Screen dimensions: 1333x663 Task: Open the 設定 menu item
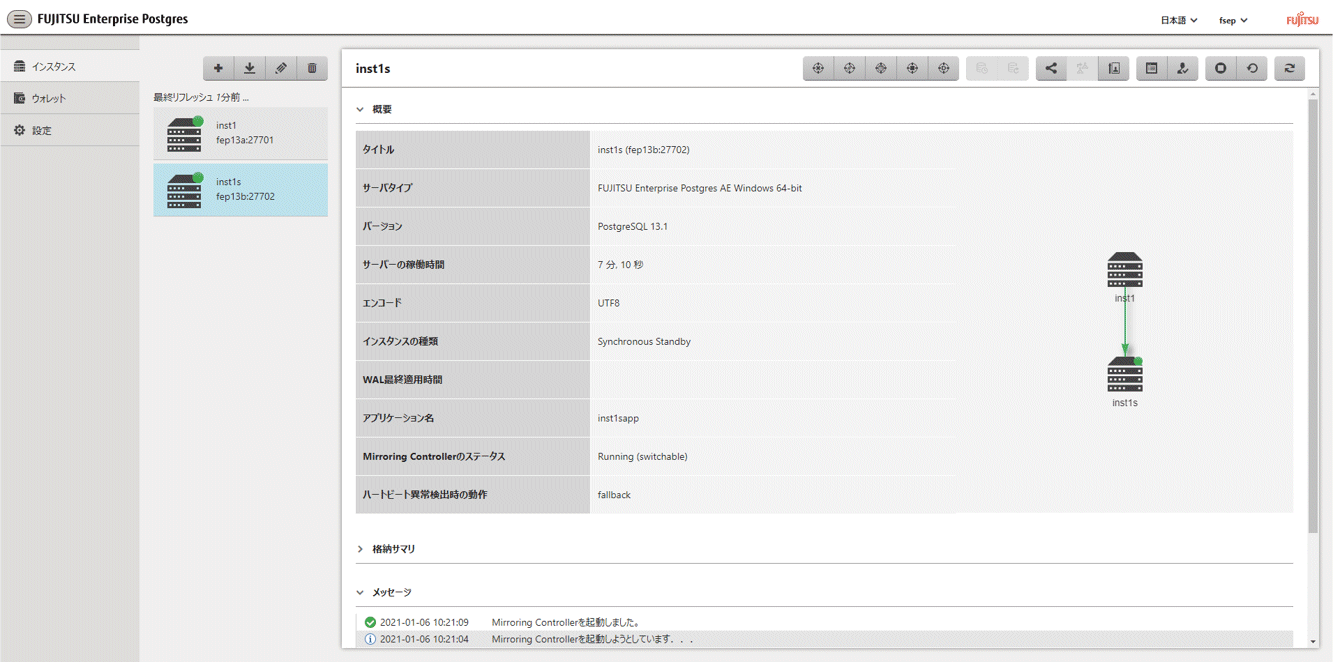(70, 130)
